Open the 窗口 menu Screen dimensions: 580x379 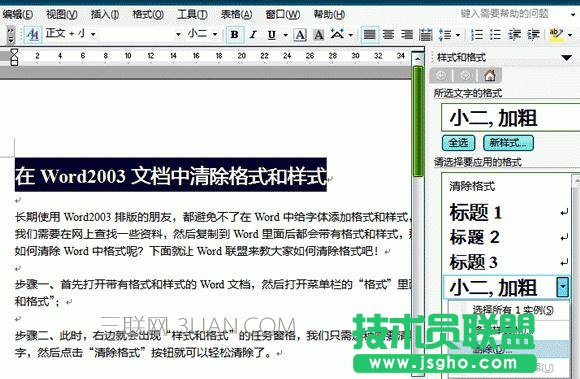pyautogui.click(x=283, y=14)
